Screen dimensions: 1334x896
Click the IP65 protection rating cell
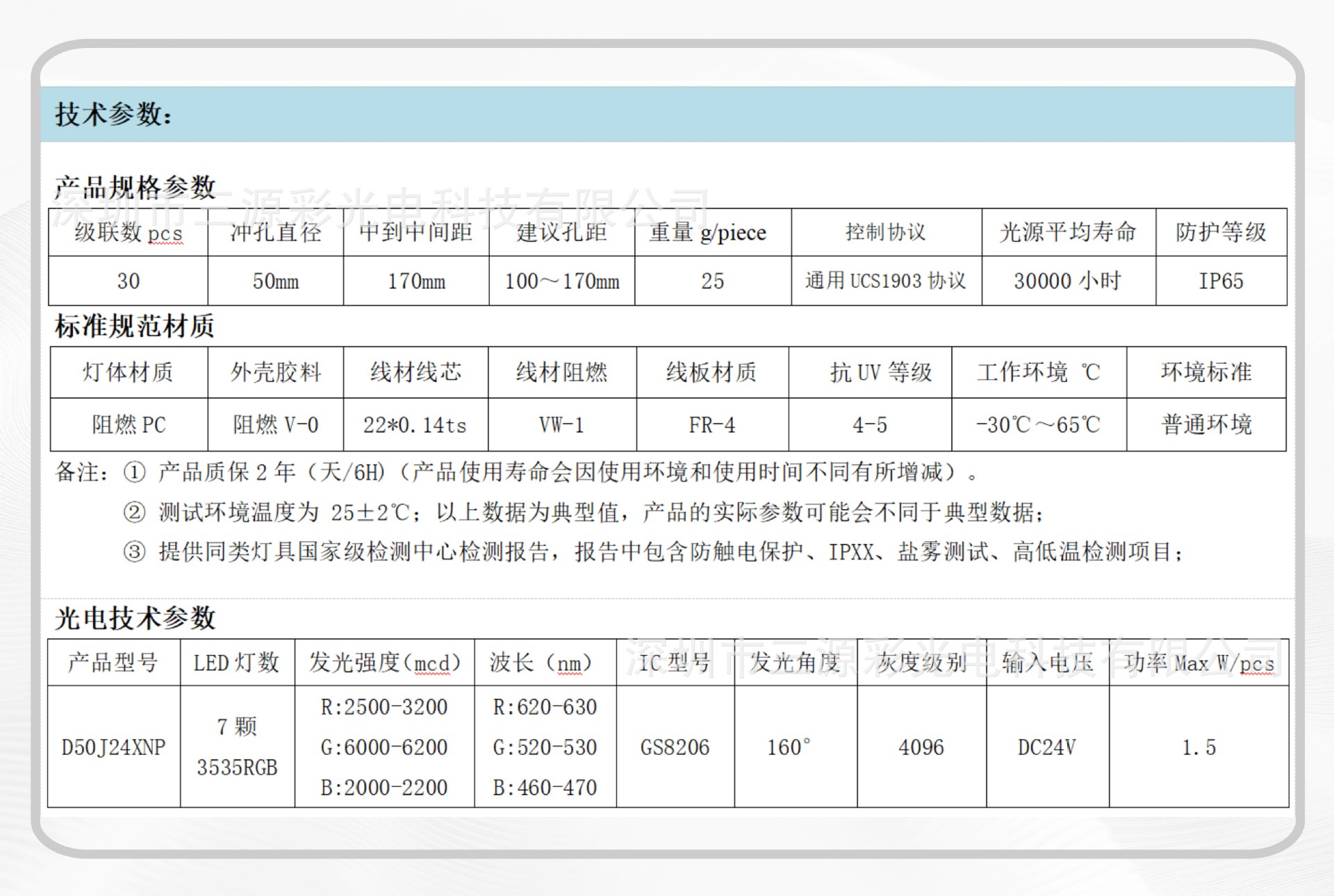click(x=1221, y=281)
